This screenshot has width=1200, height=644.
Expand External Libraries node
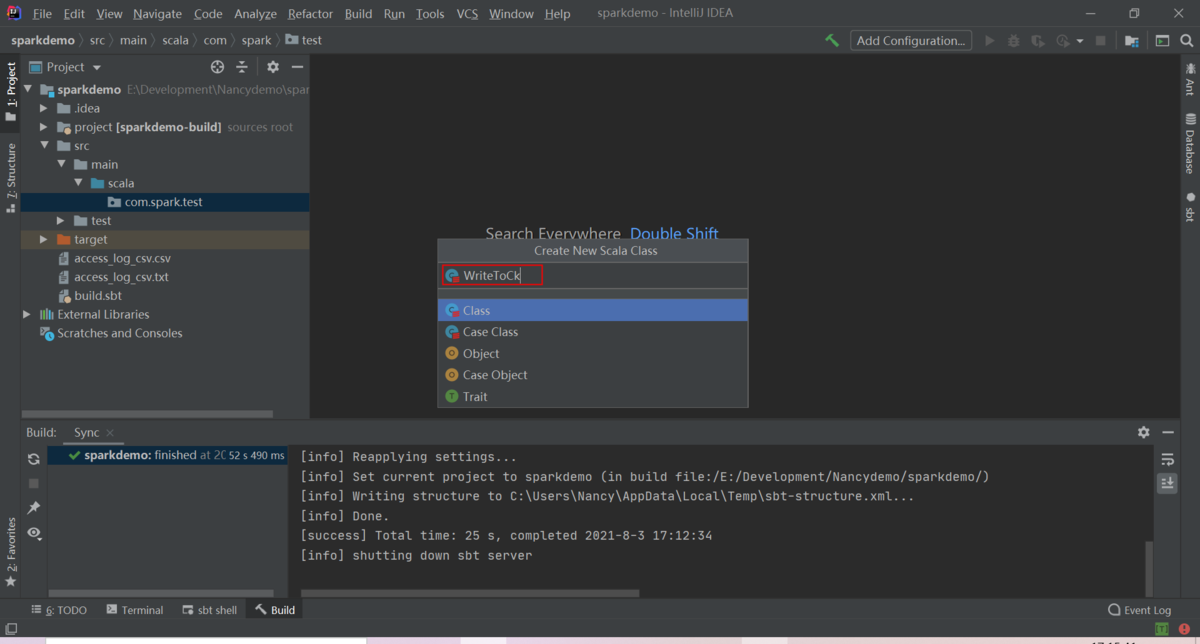(x=28, y=314)
